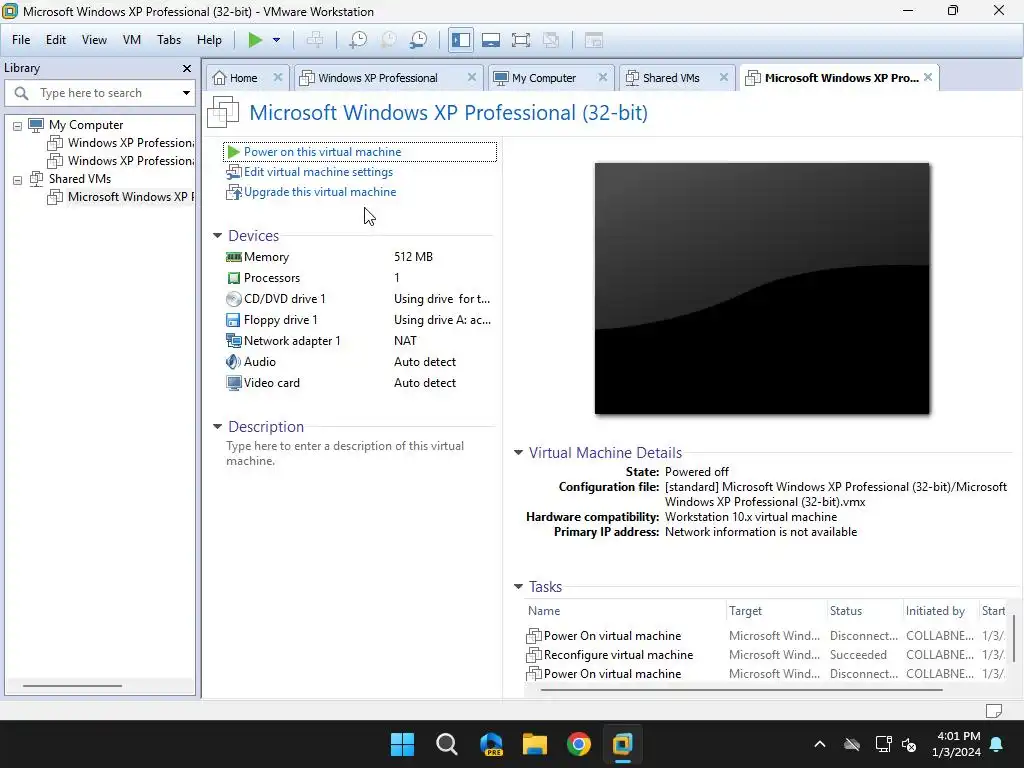This screenshot has height=768, width=1024.
Task: Click the Processors device icon
Action: click(233, 278)
